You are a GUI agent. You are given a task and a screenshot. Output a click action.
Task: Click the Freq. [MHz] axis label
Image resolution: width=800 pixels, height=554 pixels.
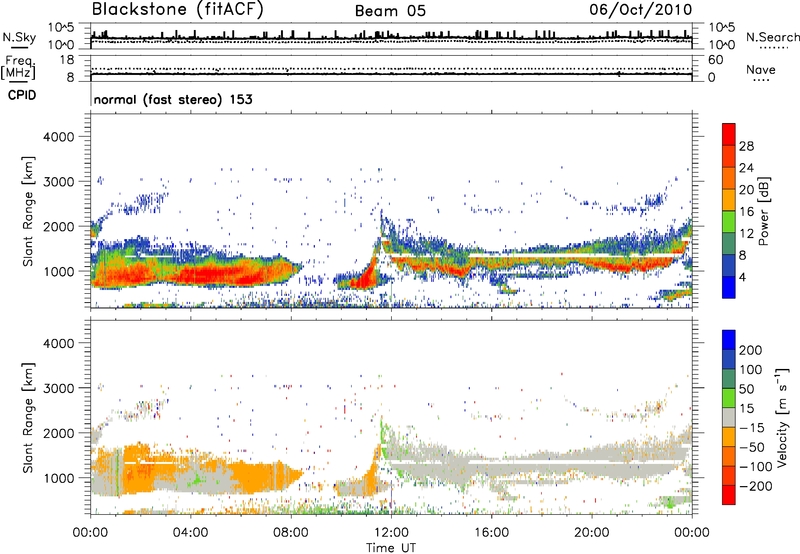18,67
